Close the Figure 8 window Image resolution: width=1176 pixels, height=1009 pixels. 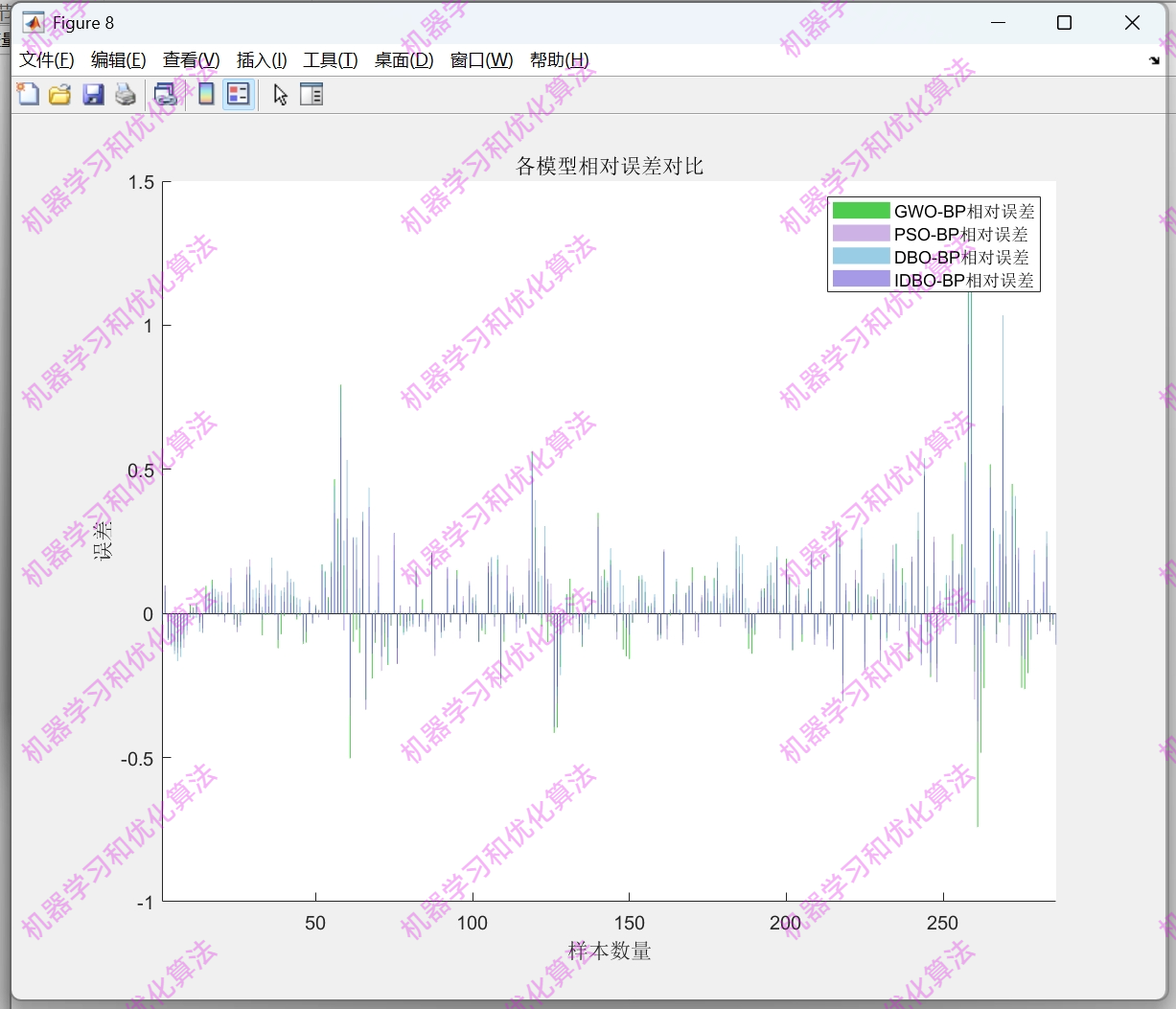1132,23
